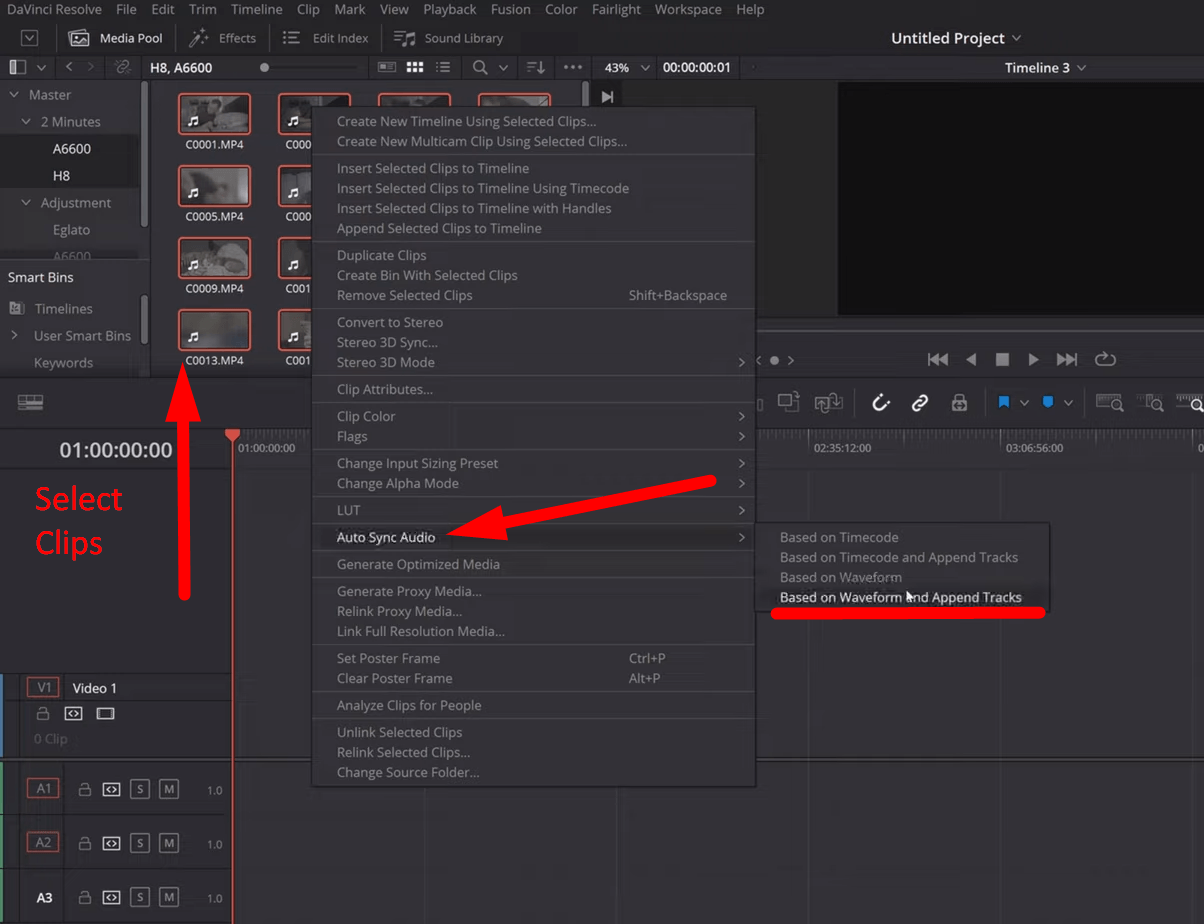
Task: Toggle timeline snapping magnet icon
Action: pos(881,402)
